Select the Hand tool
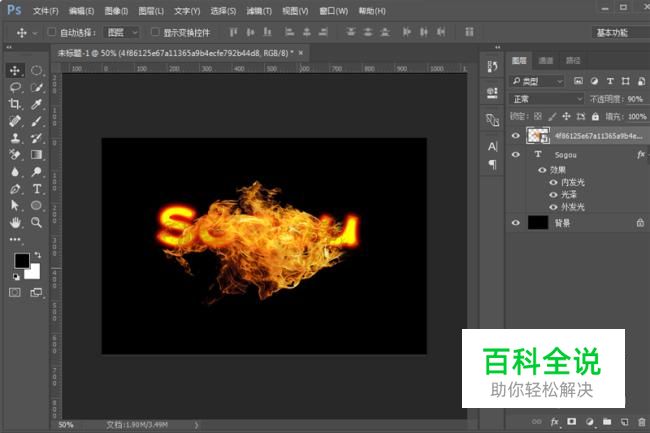The height and width of the screenshot is (433, 650). click(x=15, y=223)
